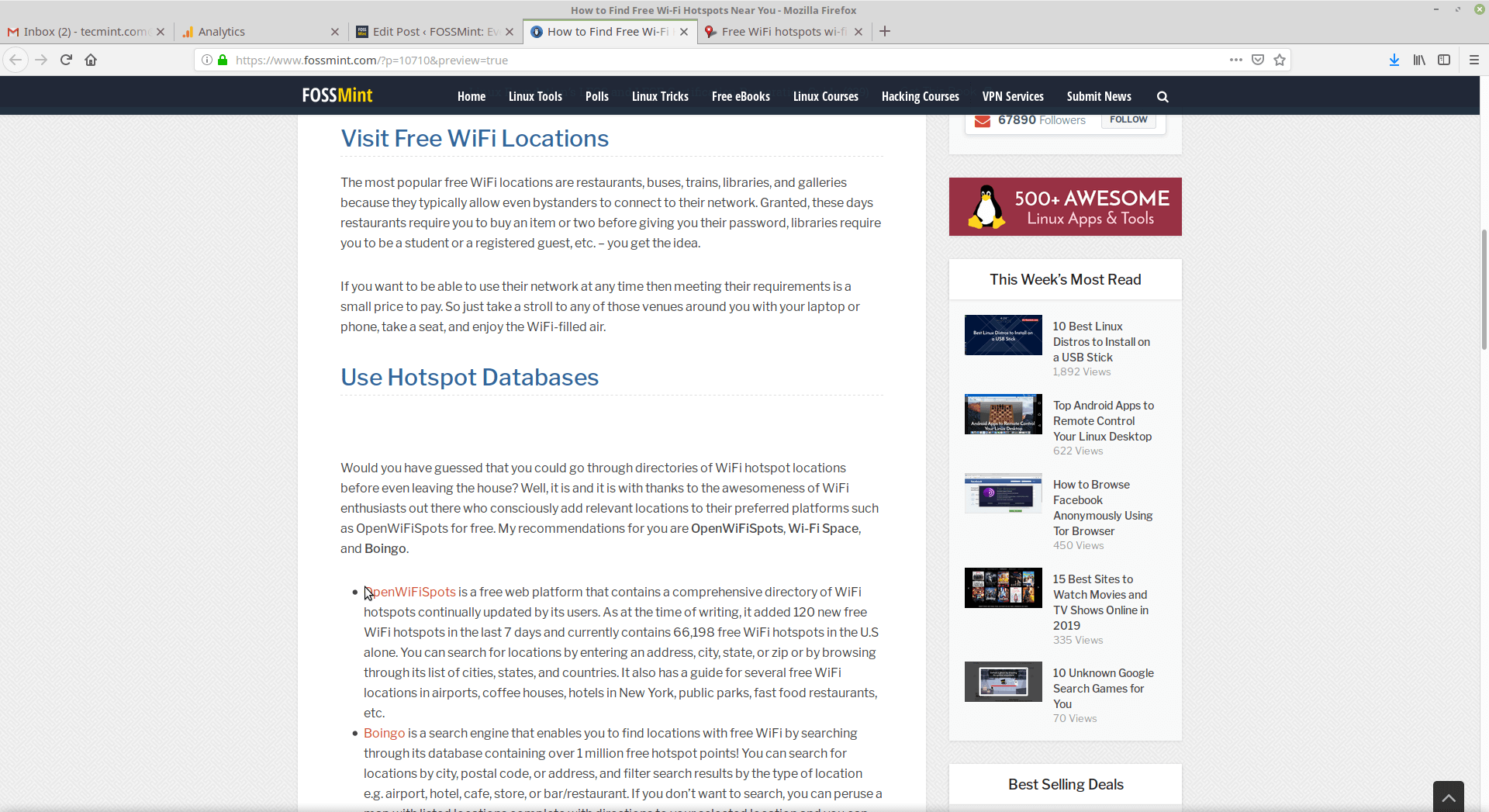Open the Hacking Courses menu item
Screen dimensions: 1489x812
(x=921, y=96)
